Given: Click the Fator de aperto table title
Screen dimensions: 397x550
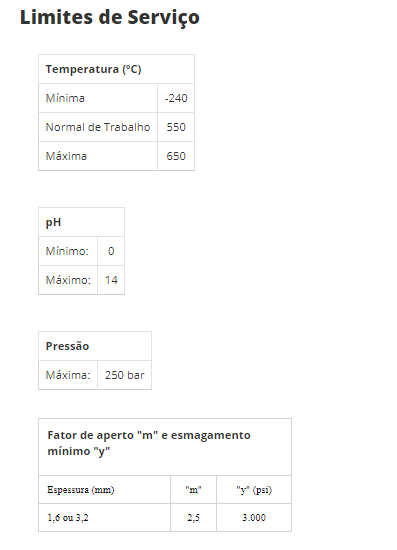Looking at the screenshot, I should (149, 443).
